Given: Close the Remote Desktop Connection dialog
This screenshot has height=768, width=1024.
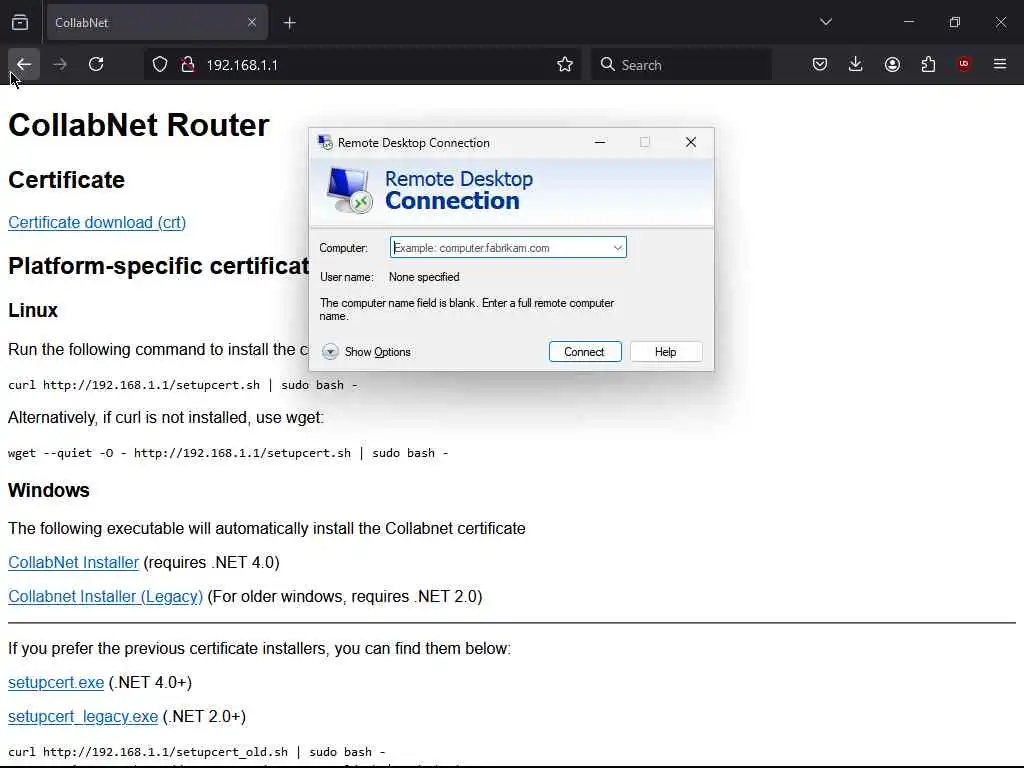Looking at the screenshot, I should coord(691,142).
